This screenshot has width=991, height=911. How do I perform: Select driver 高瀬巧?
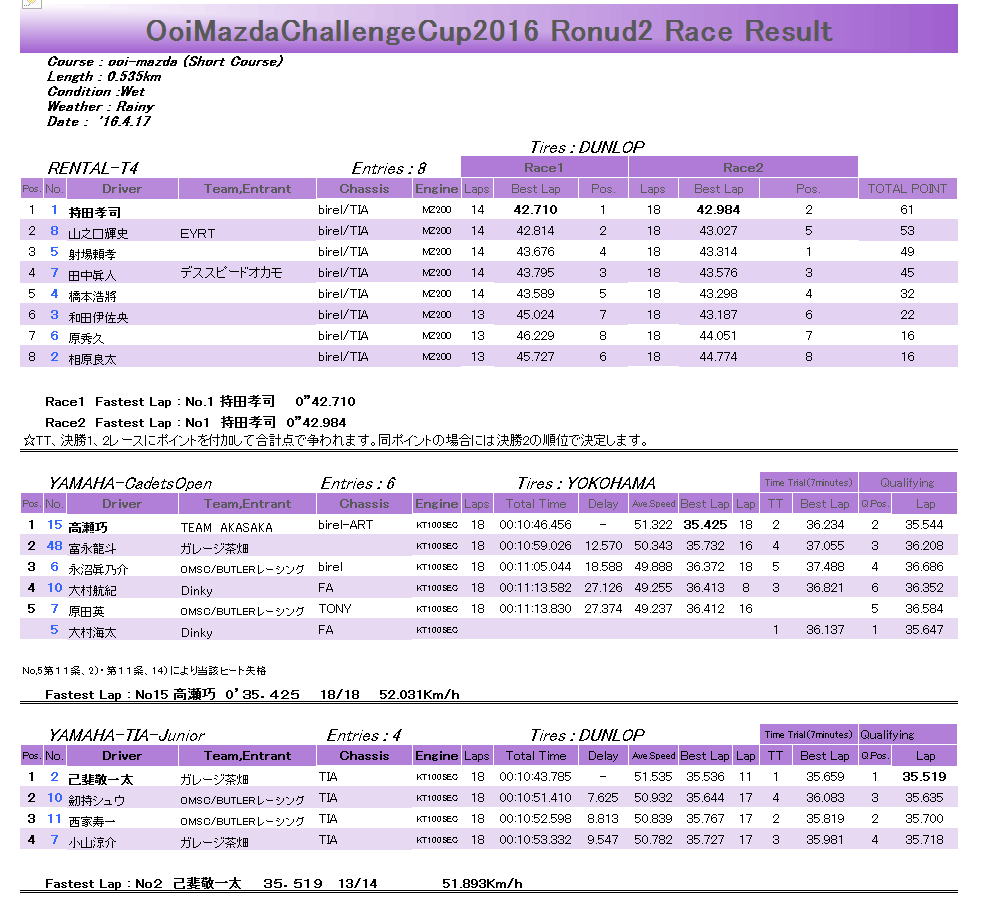(88, 527)
